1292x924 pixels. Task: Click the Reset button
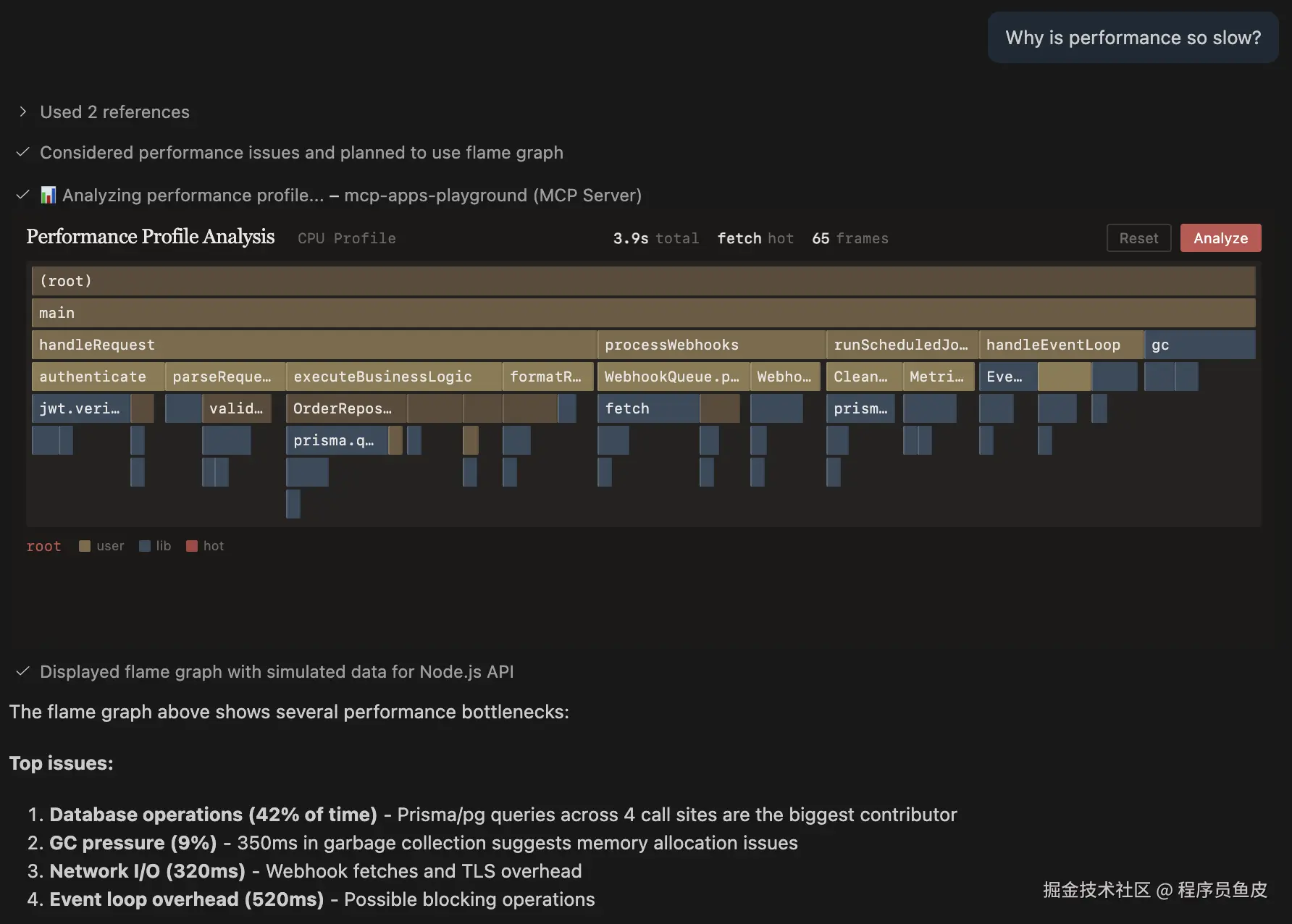(1138, 238)
